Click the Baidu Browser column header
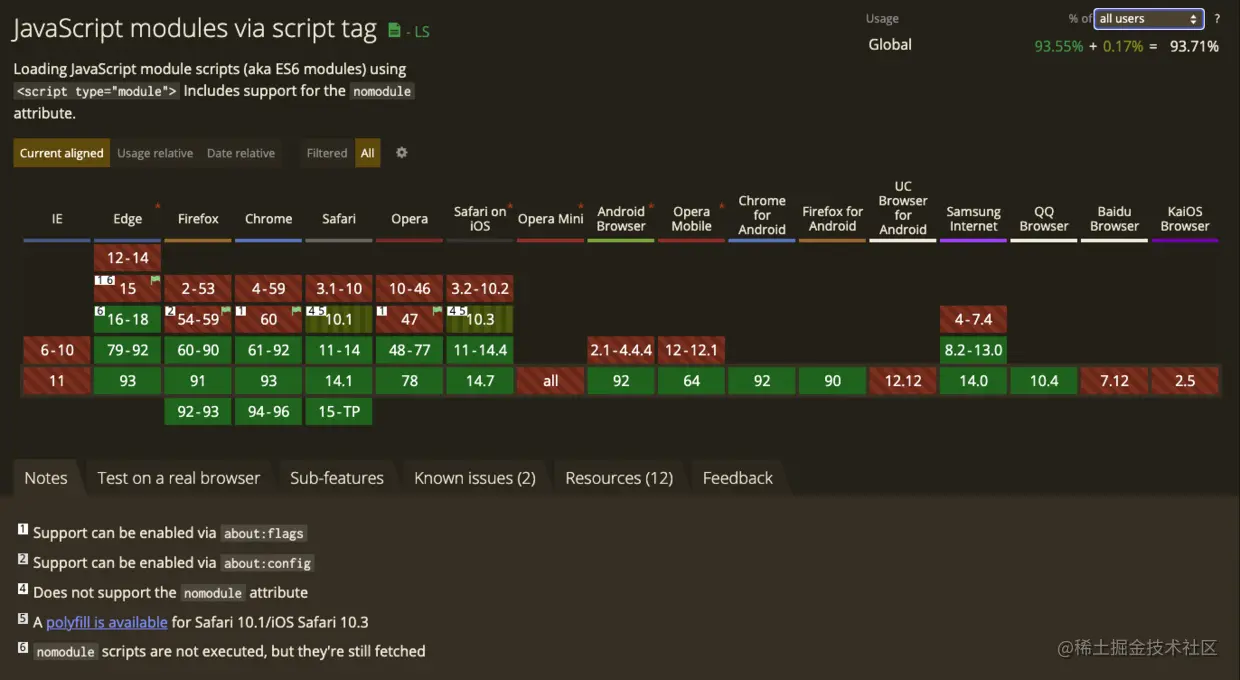 pos(1115,219)
